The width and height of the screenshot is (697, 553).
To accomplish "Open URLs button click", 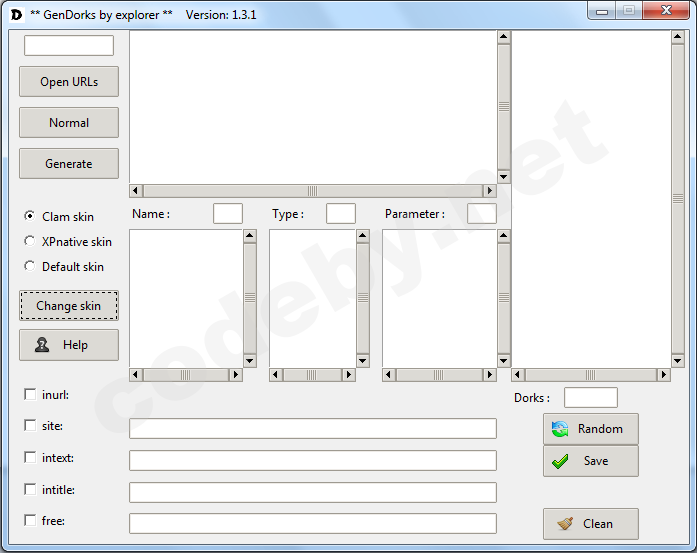I will 69,82.
